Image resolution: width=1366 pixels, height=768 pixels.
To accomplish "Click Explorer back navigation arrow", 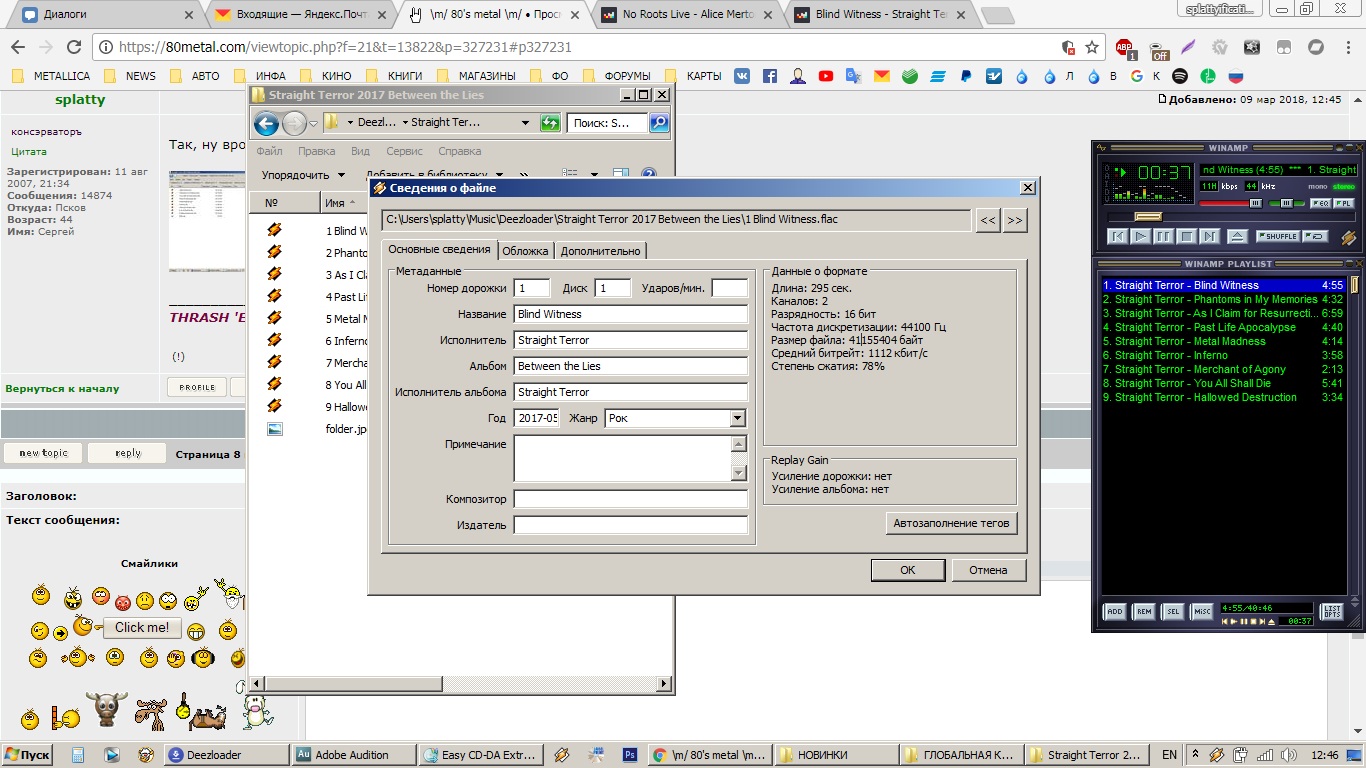I will pyautogui.click(x=266, y=123).
